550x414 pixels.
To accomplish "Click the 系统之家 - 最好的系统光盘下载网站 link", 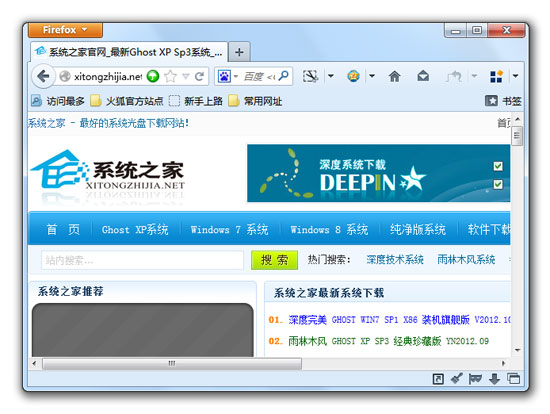I will (x=108, y=123).
